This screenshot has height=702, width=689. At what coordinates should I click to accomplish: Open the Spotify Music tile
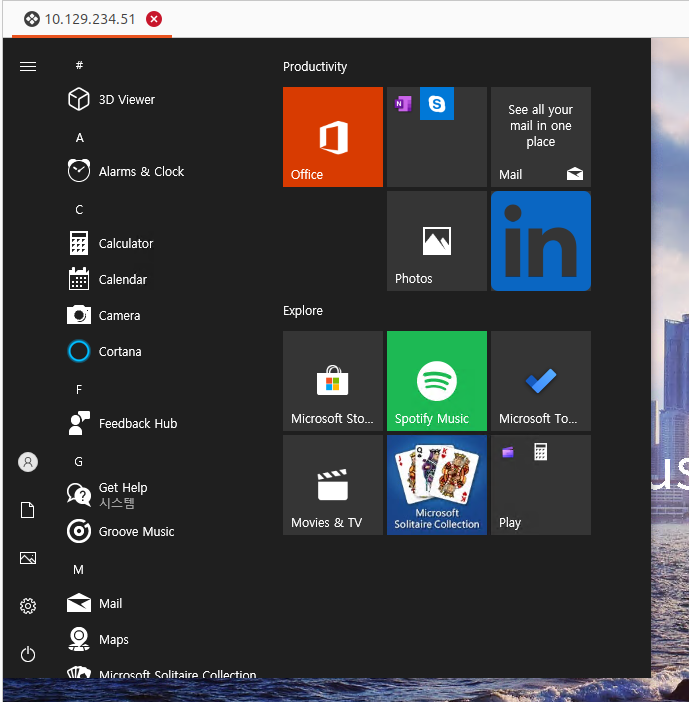437,381
